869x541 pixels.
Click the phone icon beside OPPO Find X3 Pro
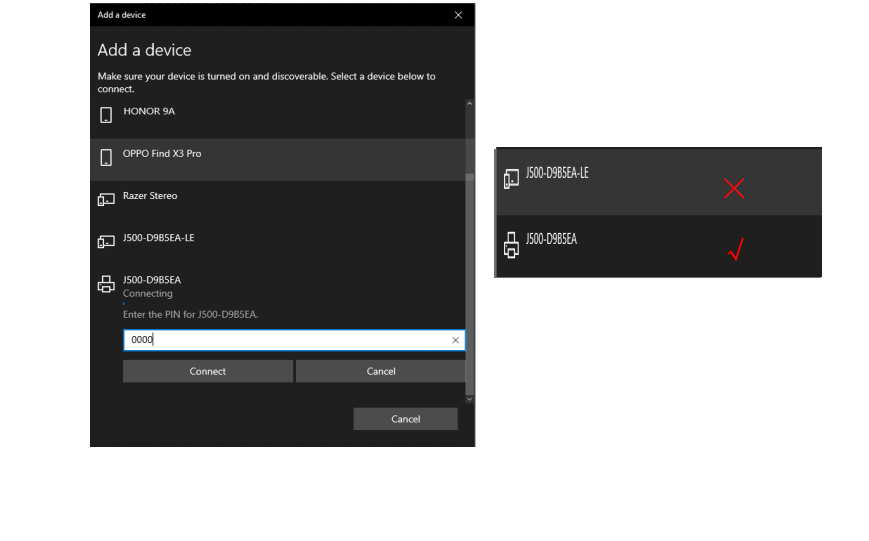tap(106, 157)
